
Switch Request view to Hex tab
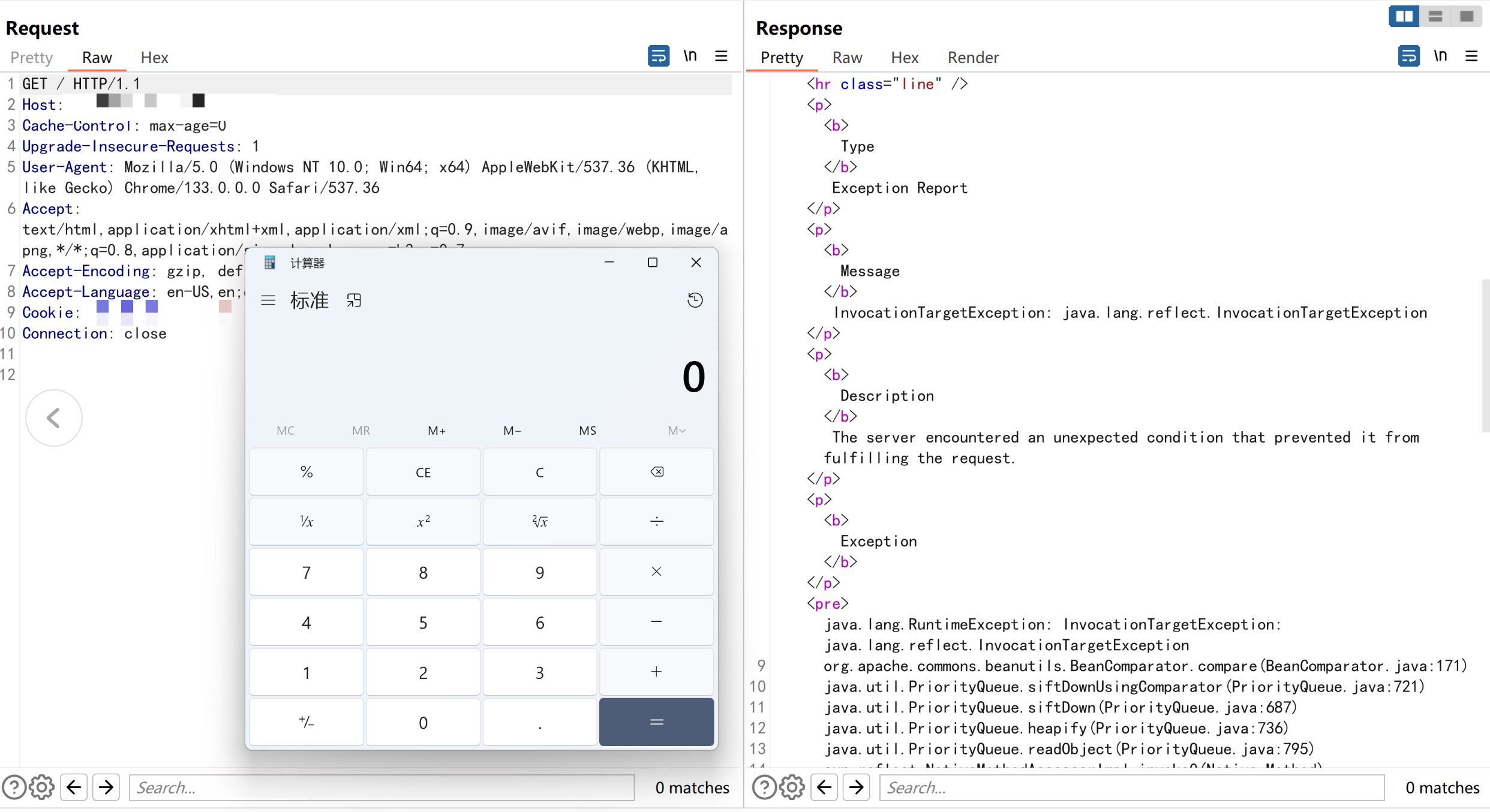(154, 58)
